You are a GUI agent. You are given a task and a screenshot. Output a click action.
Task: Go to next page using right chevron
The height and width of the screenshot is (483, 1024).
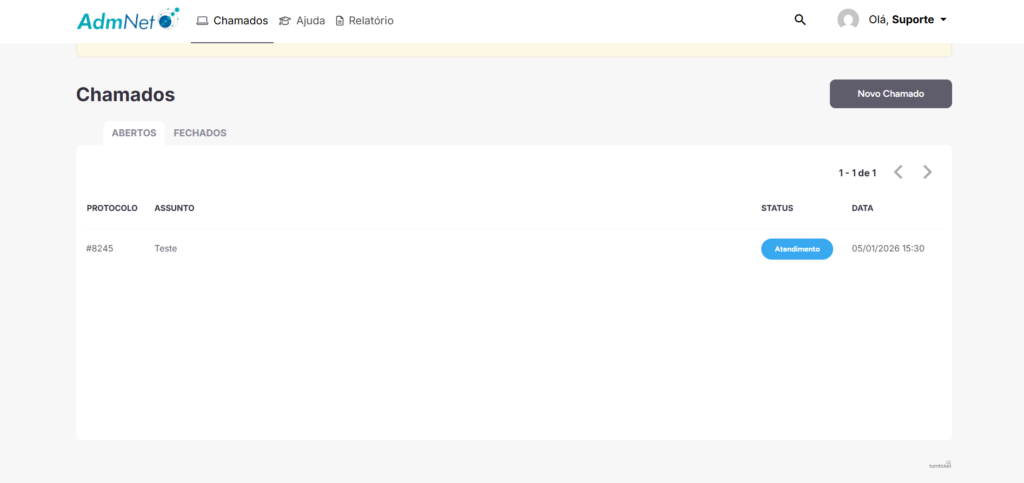point(927,172)
